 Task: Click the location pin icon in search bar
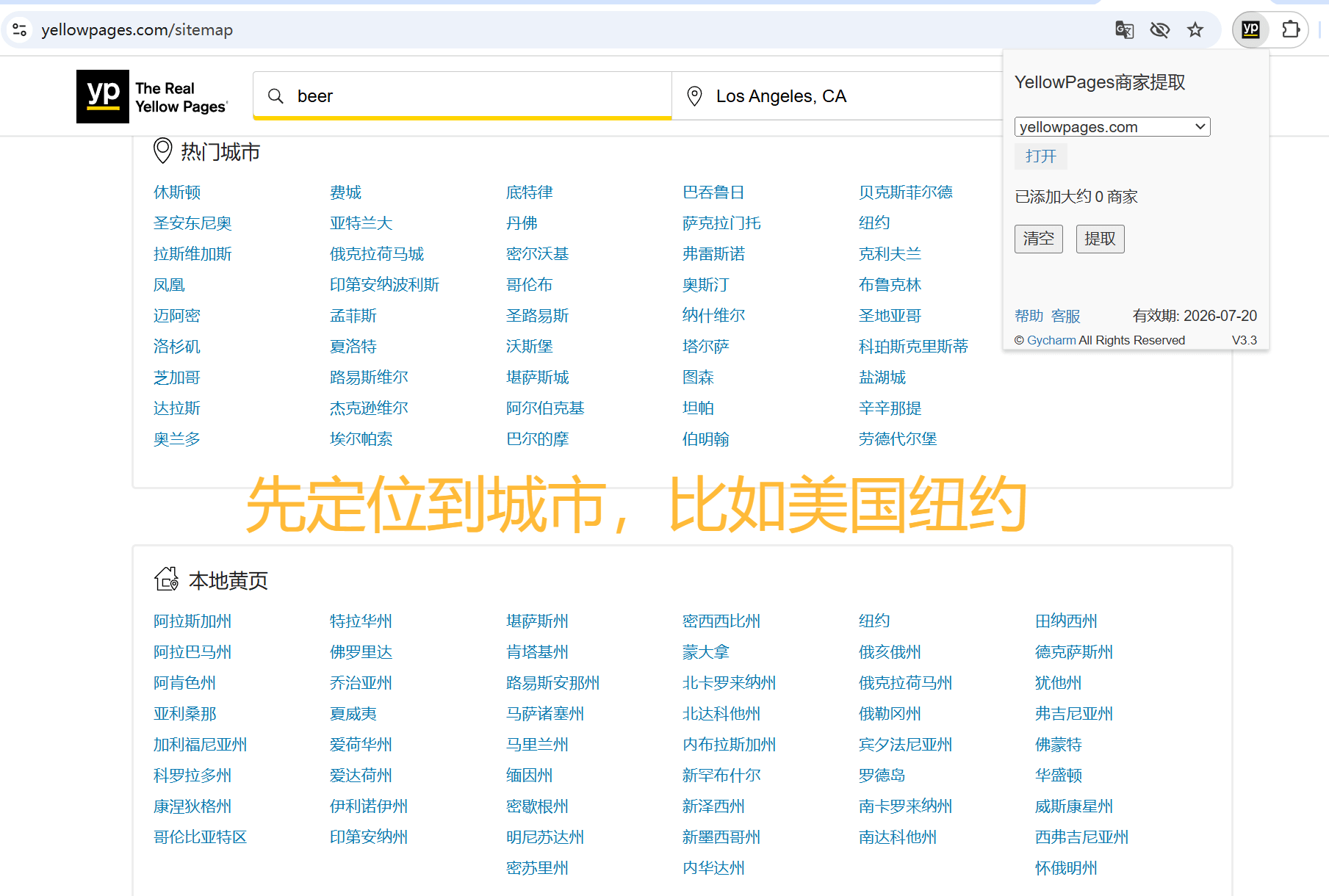694,96
